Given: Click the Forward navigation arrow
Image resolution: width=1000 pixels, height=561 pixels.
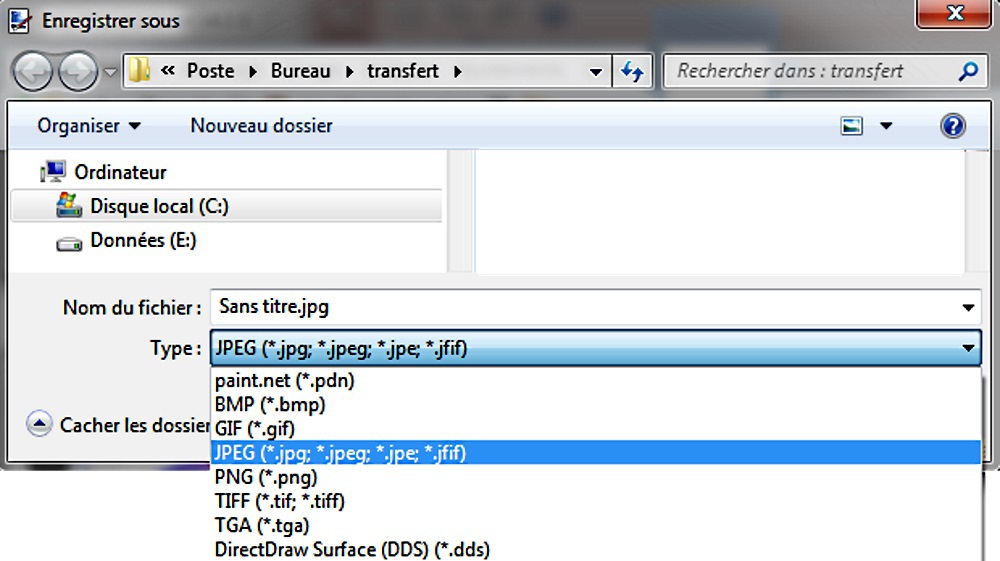Looking at the screenshot, I should (x=78, y=71).
